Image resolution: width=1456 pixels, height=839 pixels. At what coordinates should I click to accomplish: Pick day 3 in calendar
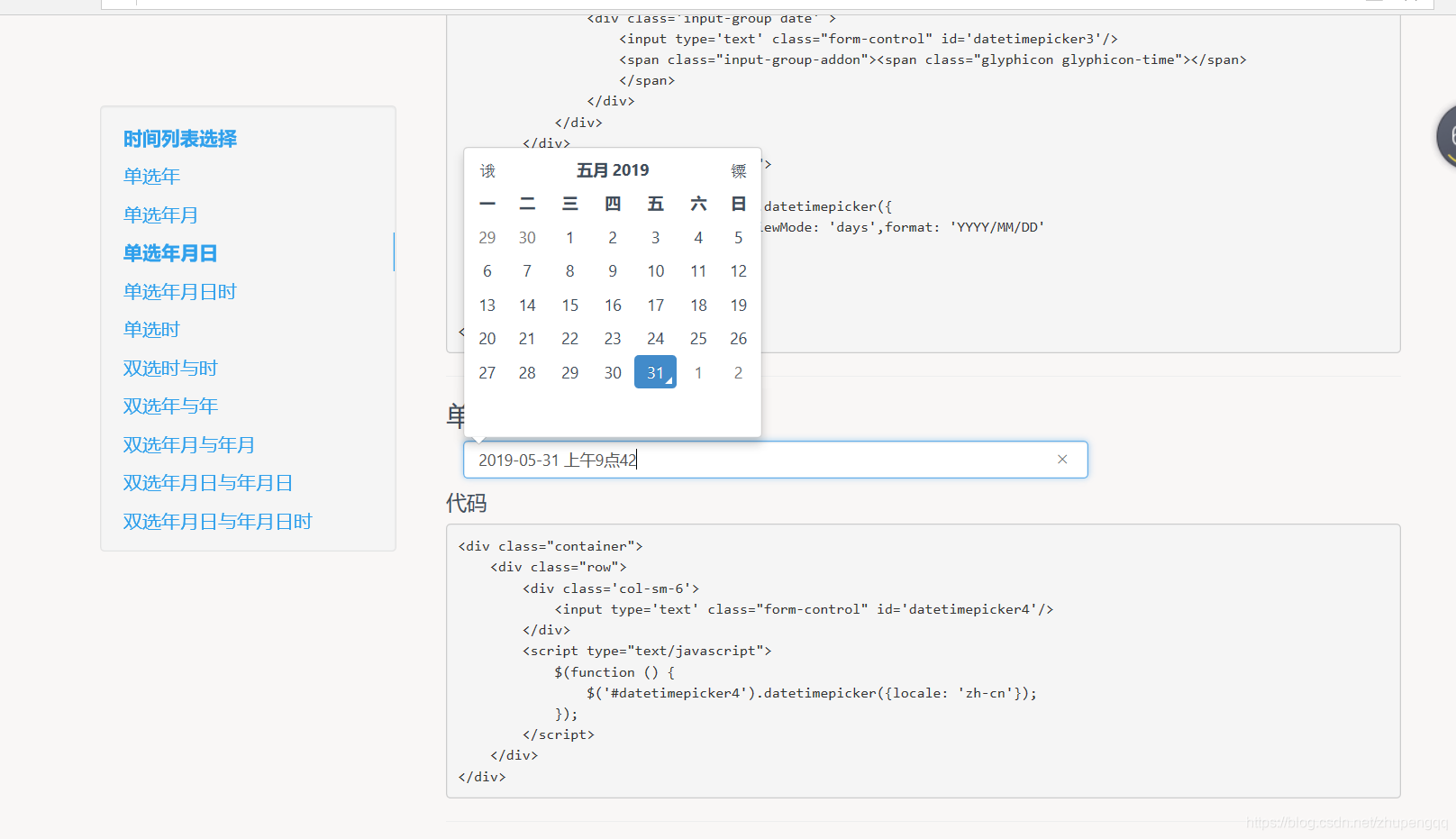click(x=656, y=238)
